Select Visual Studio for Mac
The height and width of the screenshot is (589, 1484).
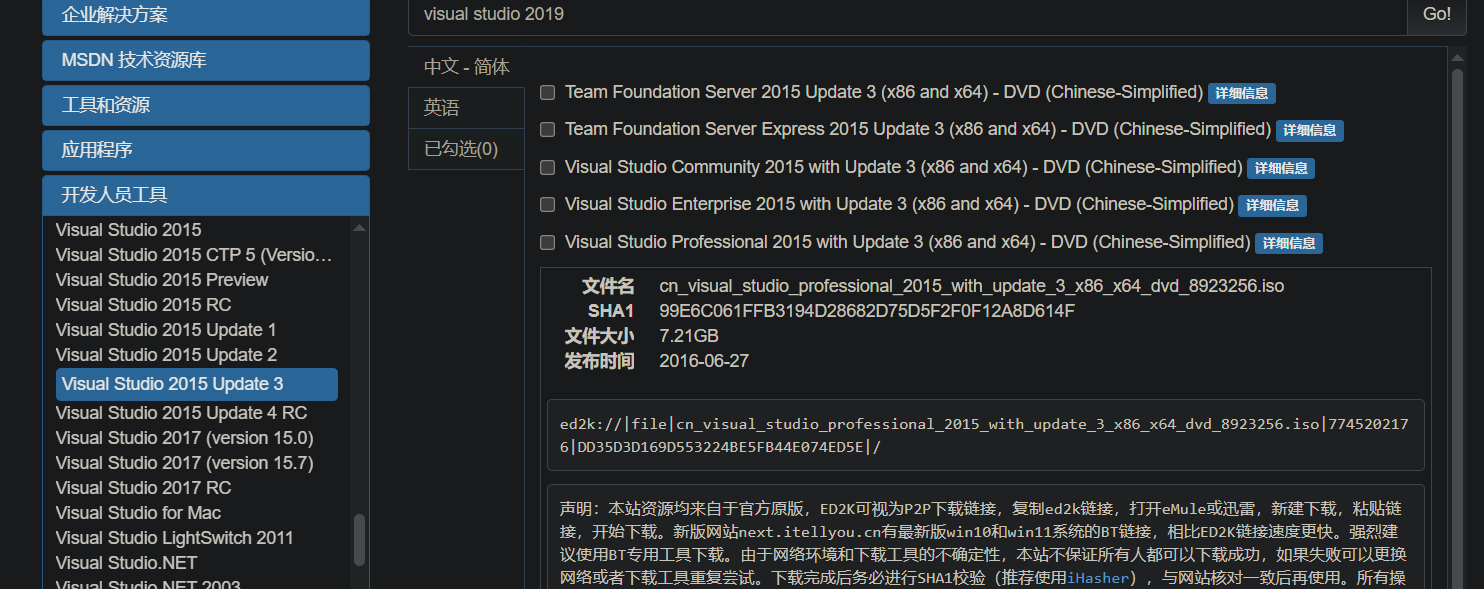point(138,513)
